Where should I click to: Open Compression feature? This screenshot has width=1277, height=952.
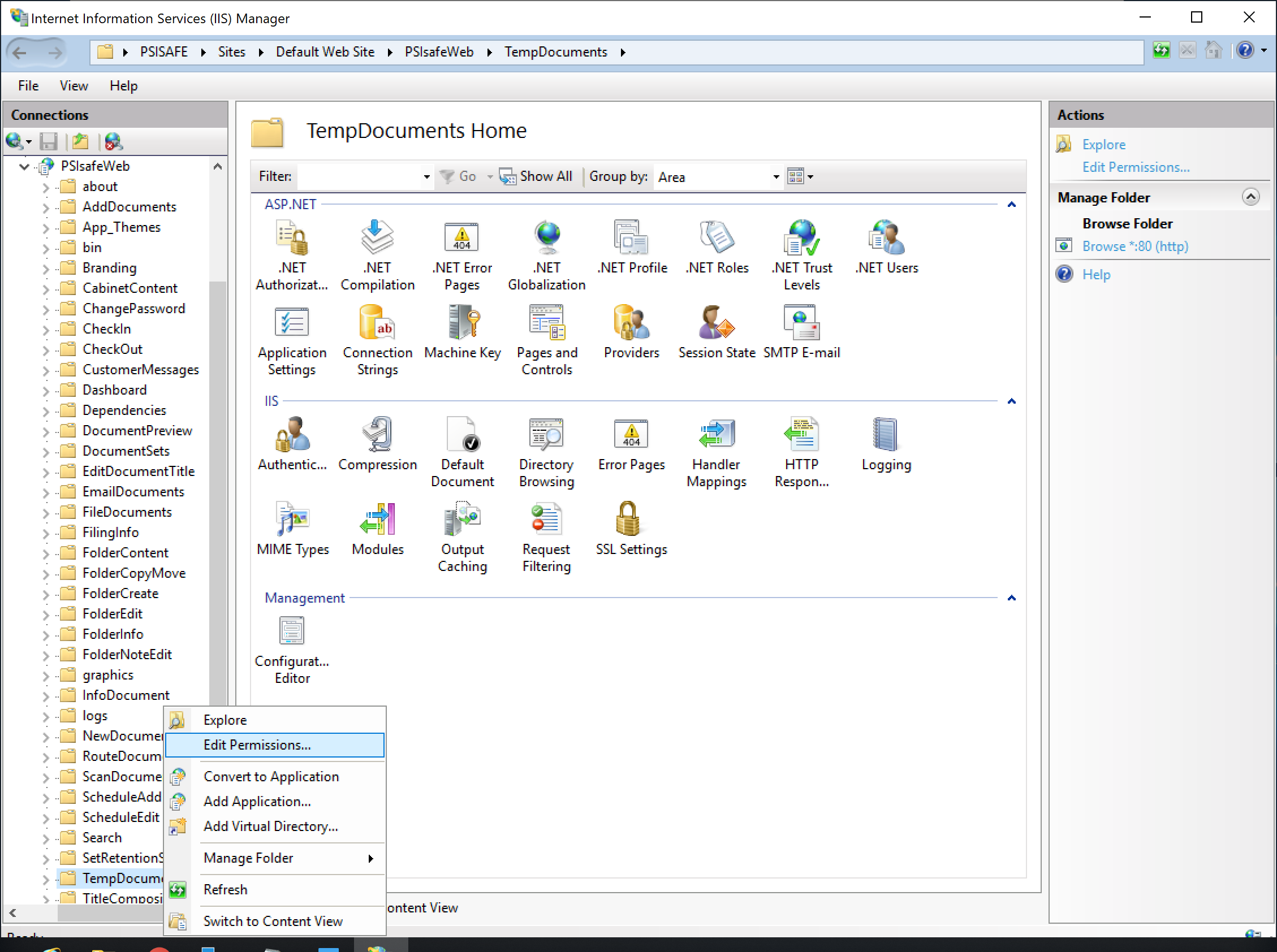pyautogui.click(x=377, y=443)
